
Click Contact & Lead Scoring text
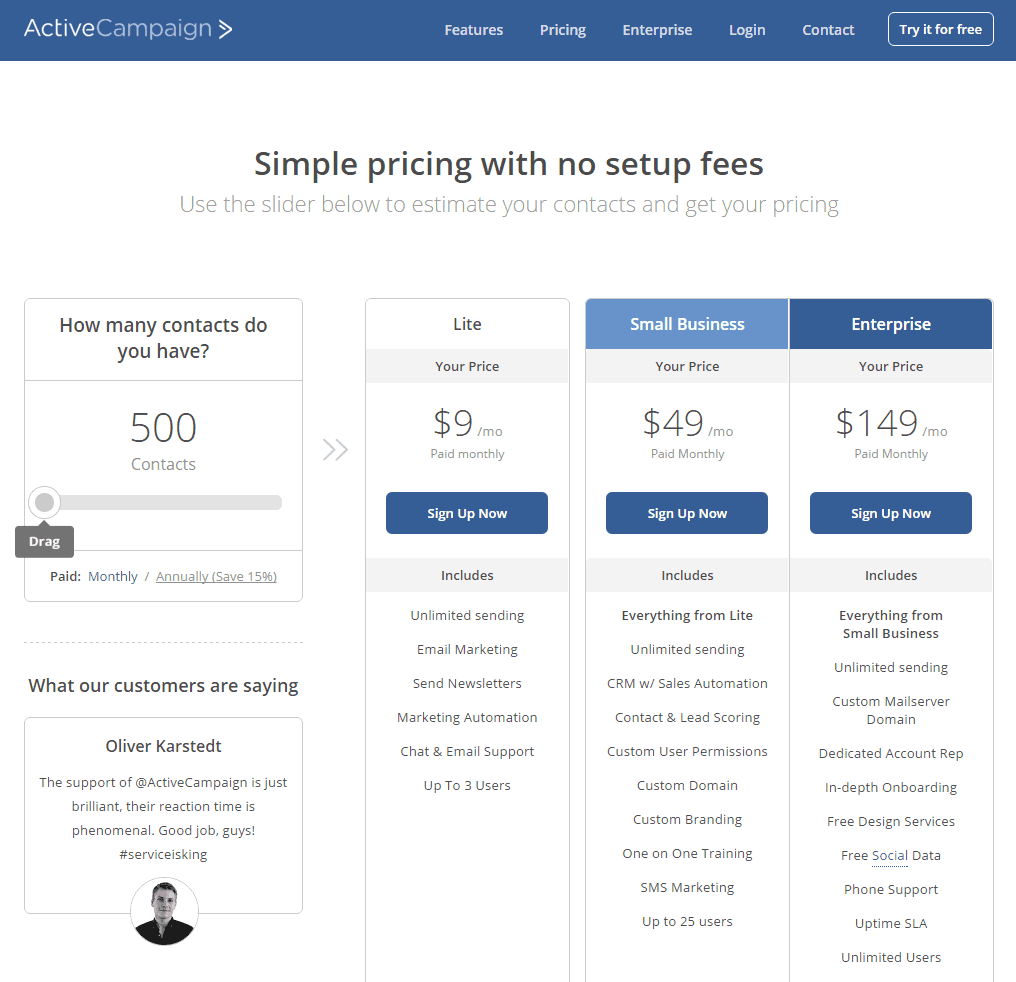[687, 717]
